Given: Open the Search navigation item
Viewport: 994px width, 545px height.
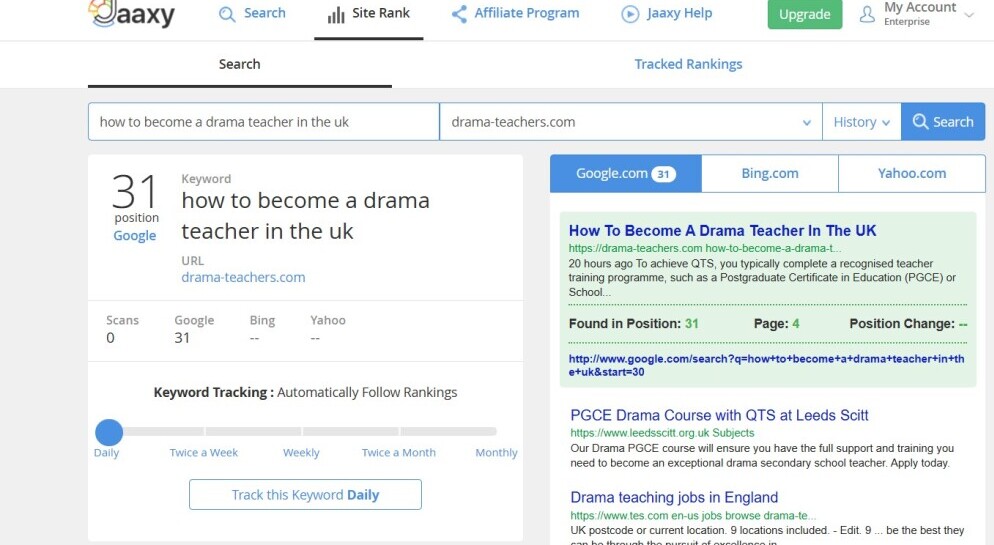Looking at the screenshot, I should tap(252, 13).
